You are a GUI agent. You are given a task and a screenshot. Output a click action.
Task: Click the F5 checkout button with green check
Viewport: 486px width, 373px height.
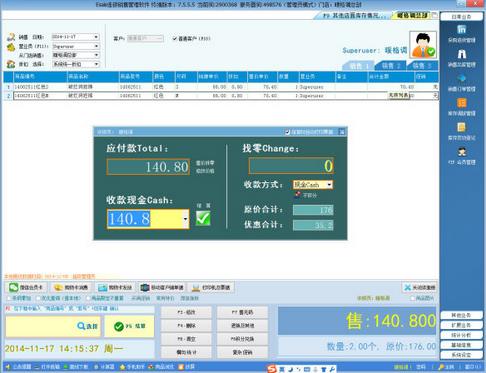tap(129, 326)
